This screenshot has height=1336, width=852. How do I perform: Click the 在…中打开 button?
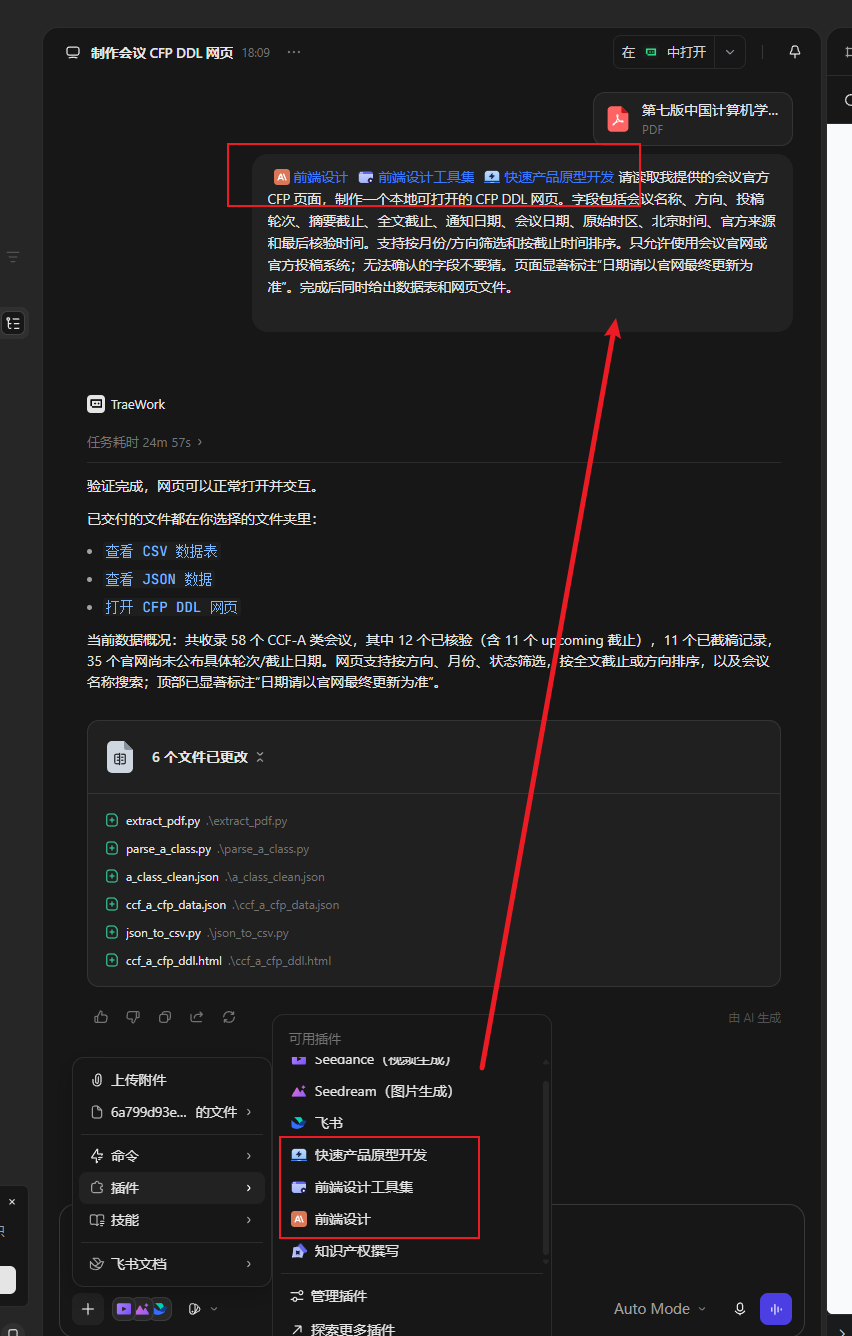click(665, 52)
